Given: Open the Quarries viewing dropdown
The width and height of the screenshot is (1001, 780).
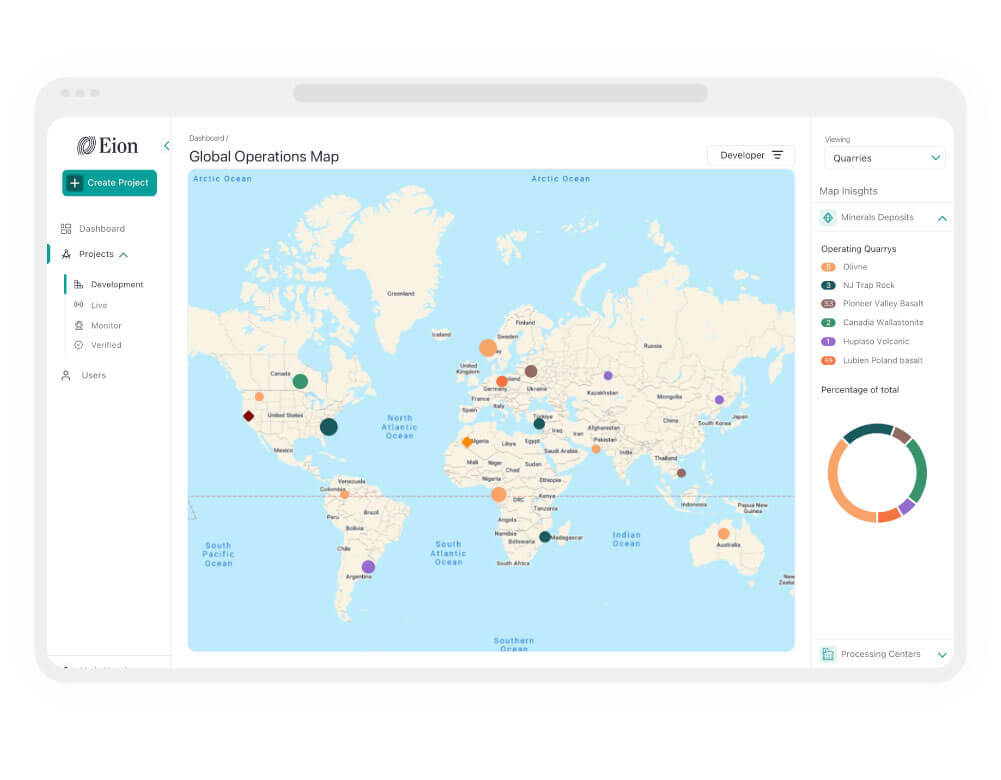Looking at the screenshot, I should pyautogui.click(x=885, y=158).
